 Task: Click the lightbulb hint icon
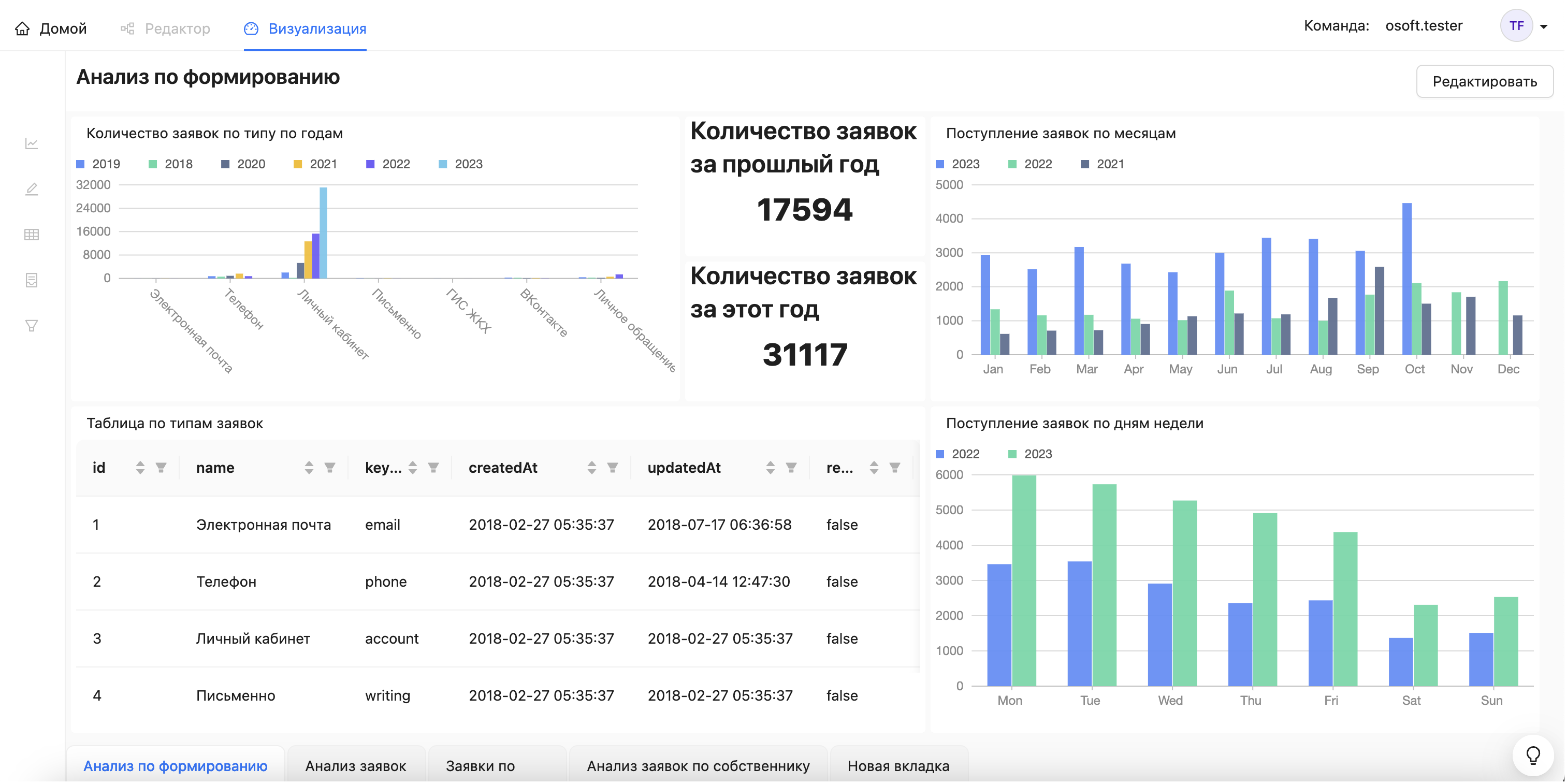[1532, 755]
